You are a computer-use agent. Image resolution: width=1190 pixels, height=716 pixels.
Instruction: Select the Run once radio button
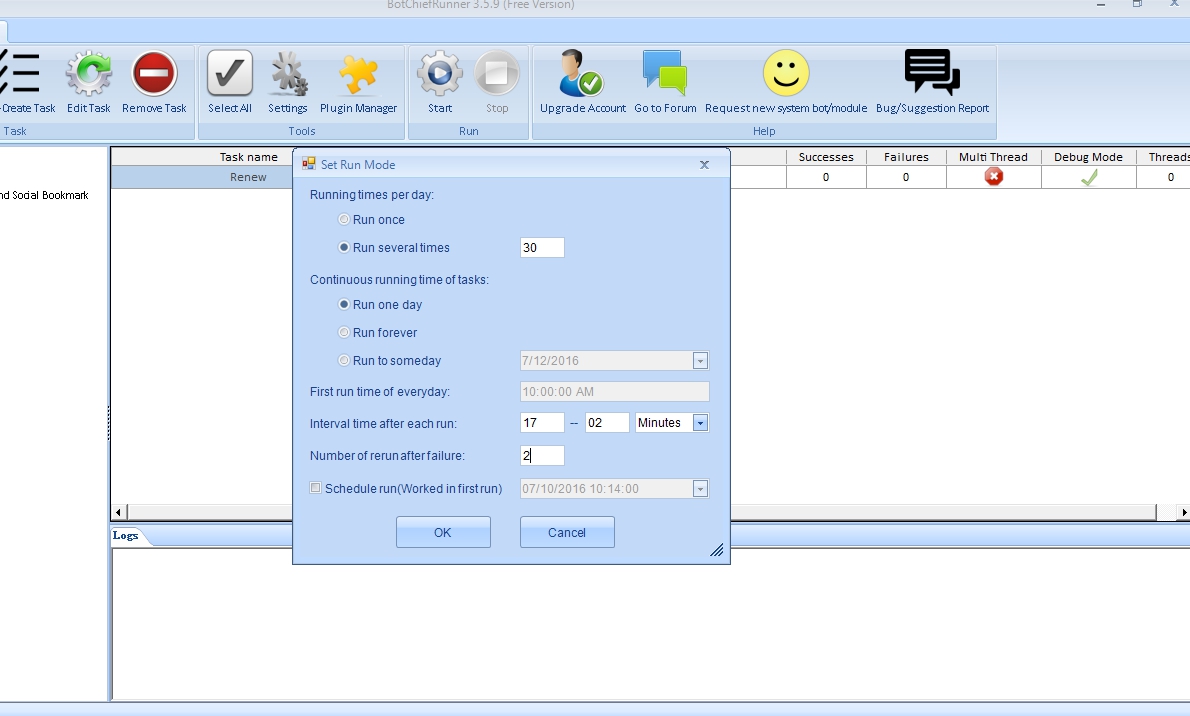point(344,220)
